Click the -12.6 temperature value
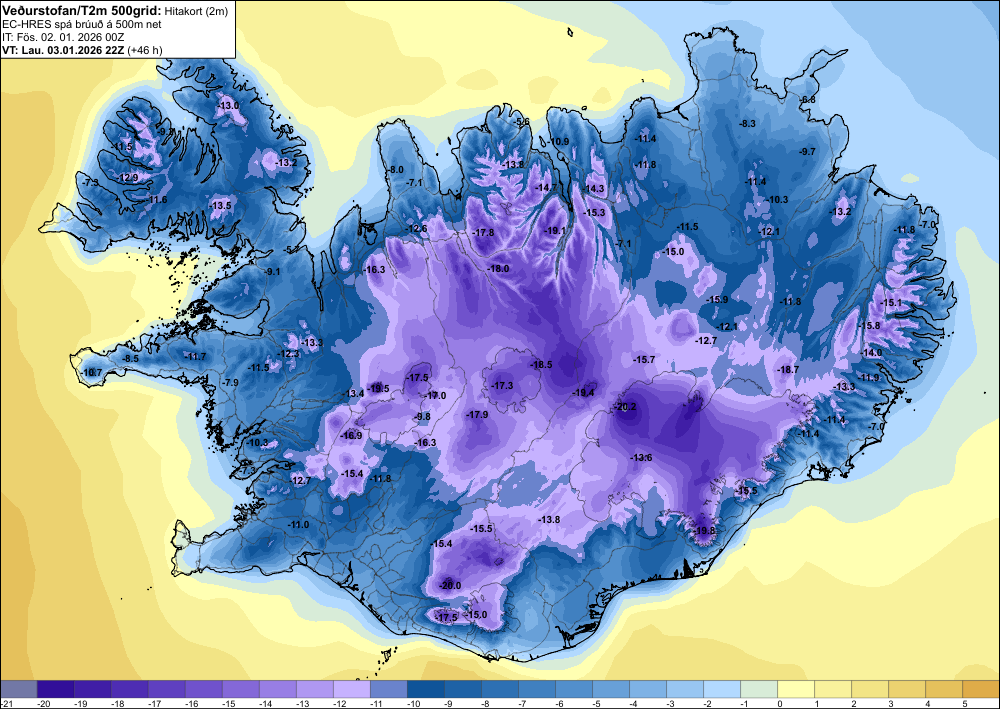 417,229
